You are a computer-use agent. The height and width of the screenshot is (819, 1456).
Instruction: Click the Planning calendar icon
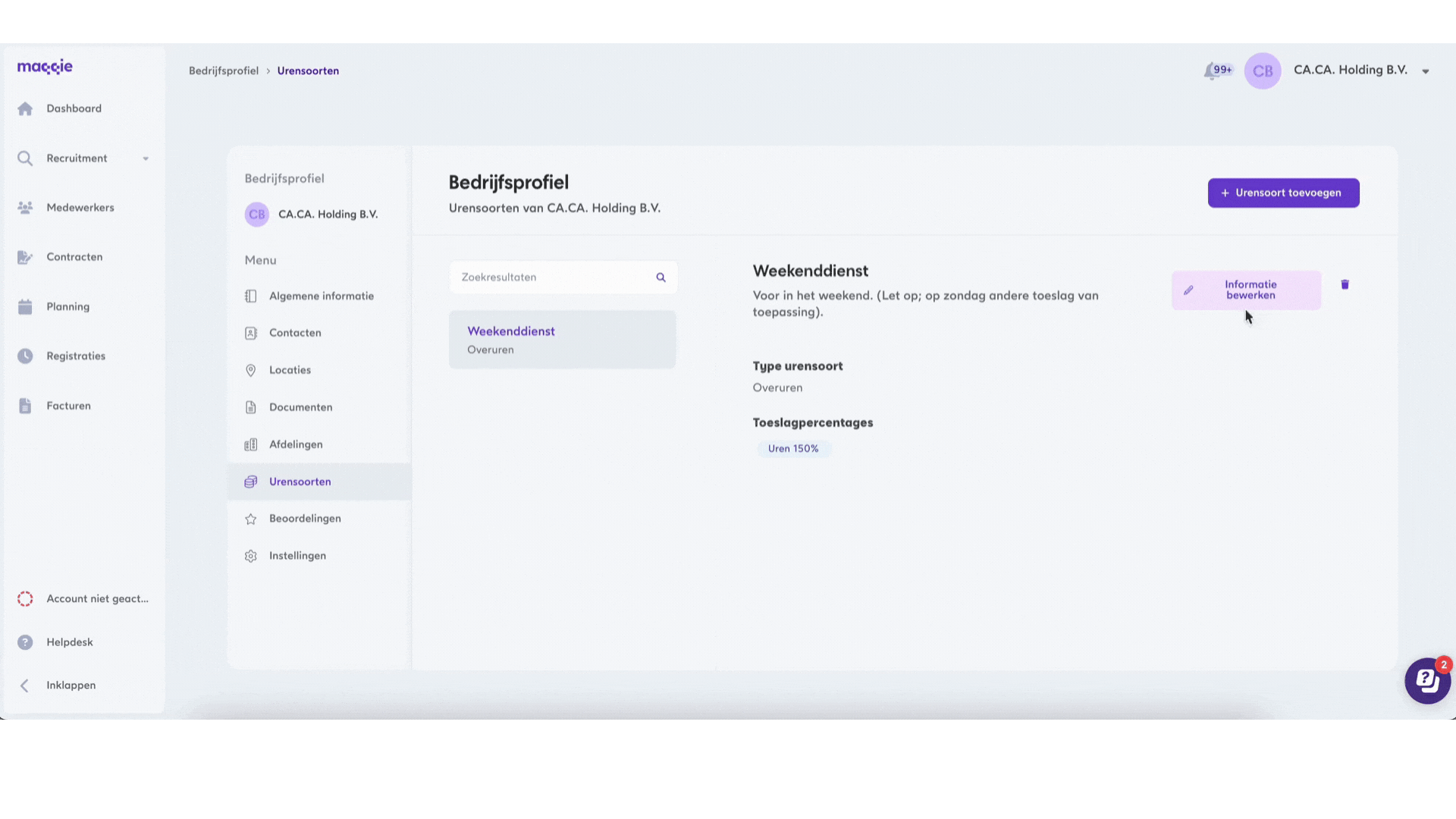25,306
